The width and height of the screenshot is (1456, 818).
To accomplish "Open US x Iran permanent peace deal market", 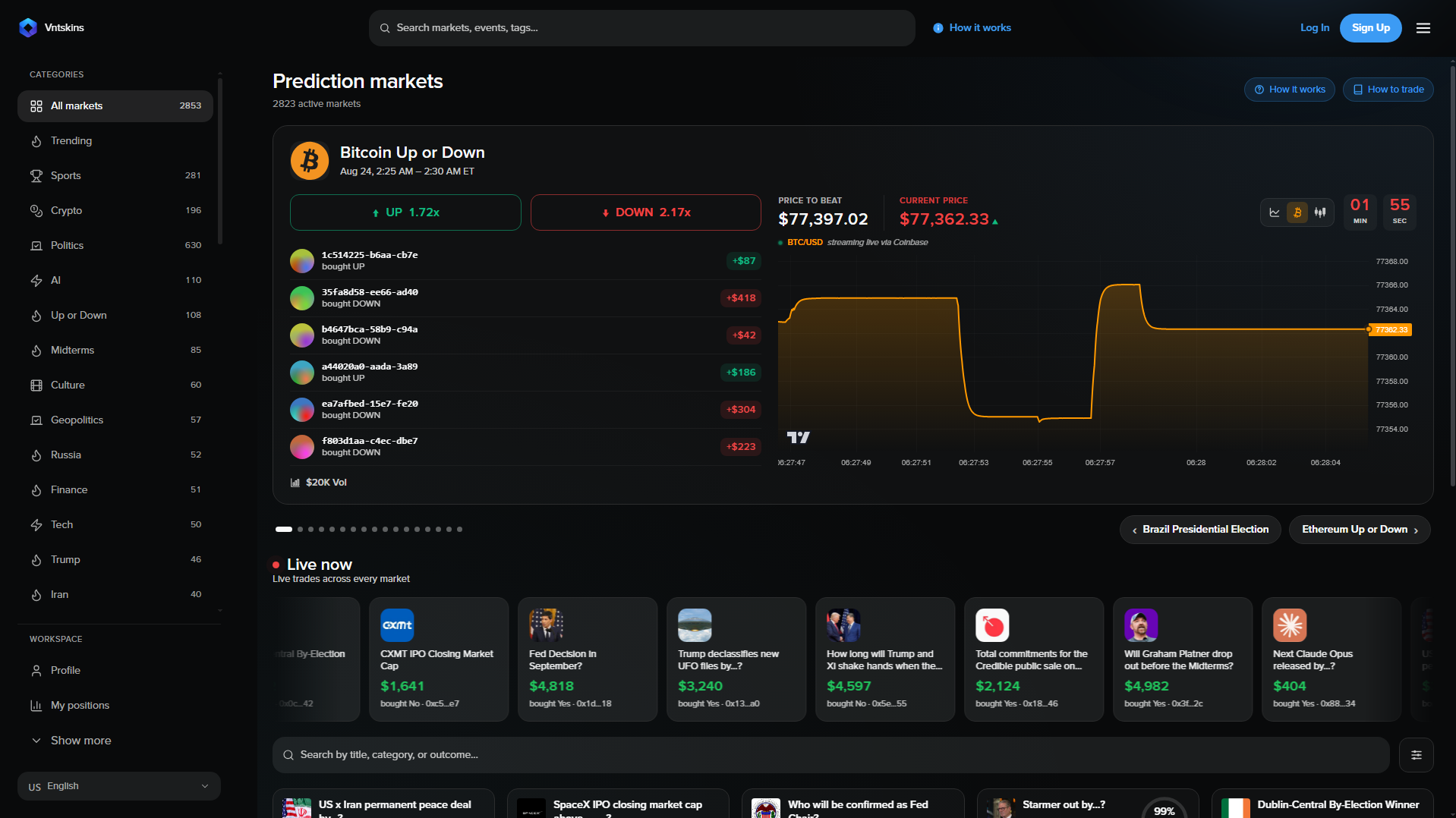I will [383, 804].
